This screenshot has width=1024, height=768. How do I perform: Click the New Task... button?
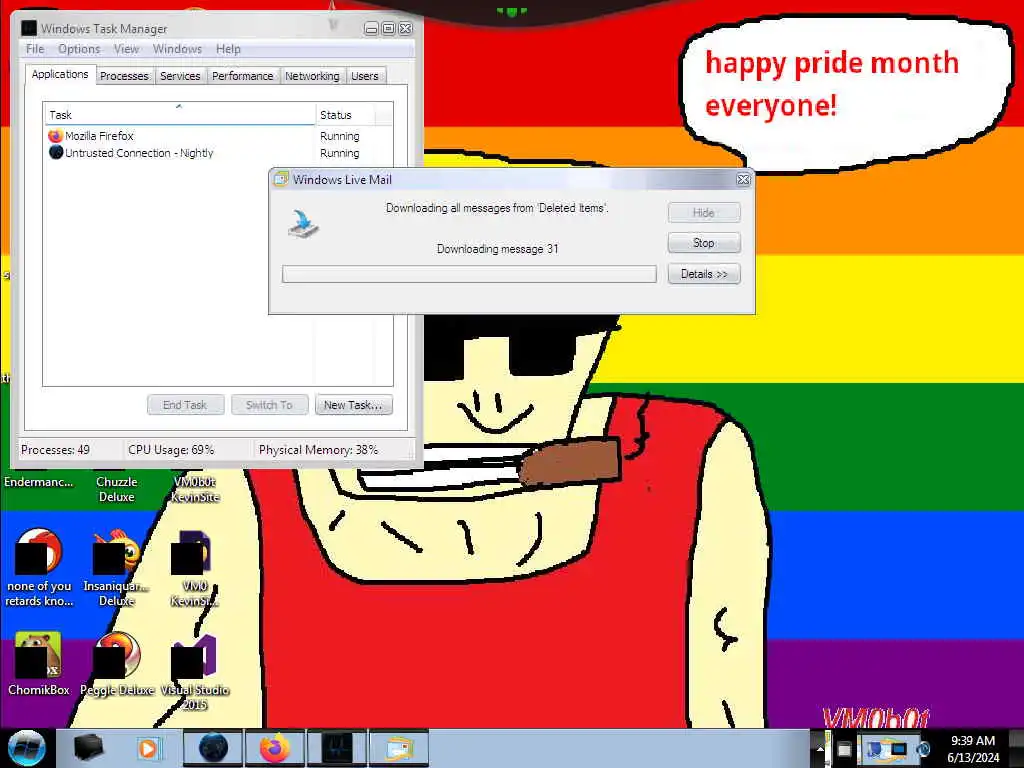click(x=353, y=405)
